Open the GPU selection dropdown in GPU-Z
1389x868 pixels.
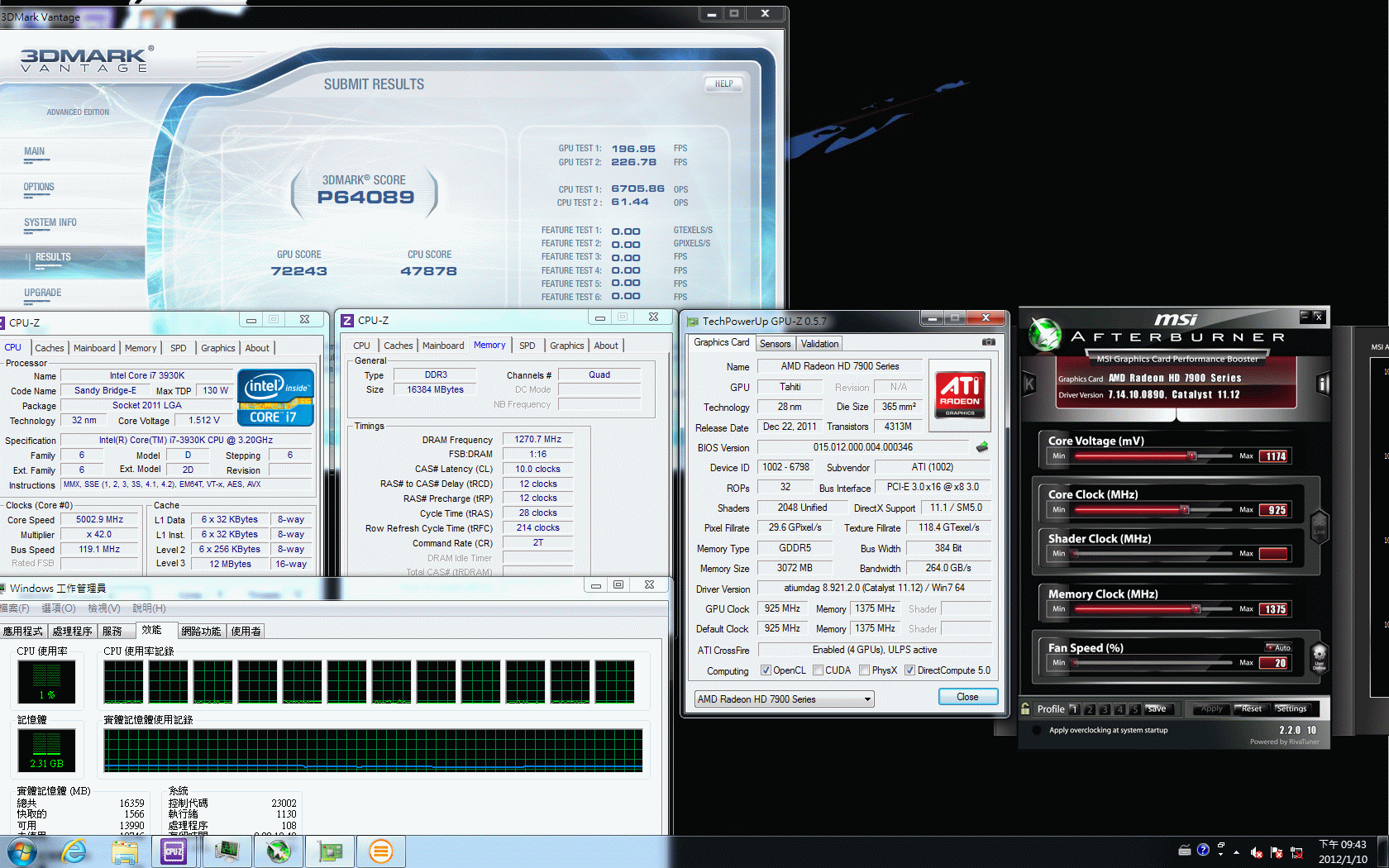(x=784, y=699)
